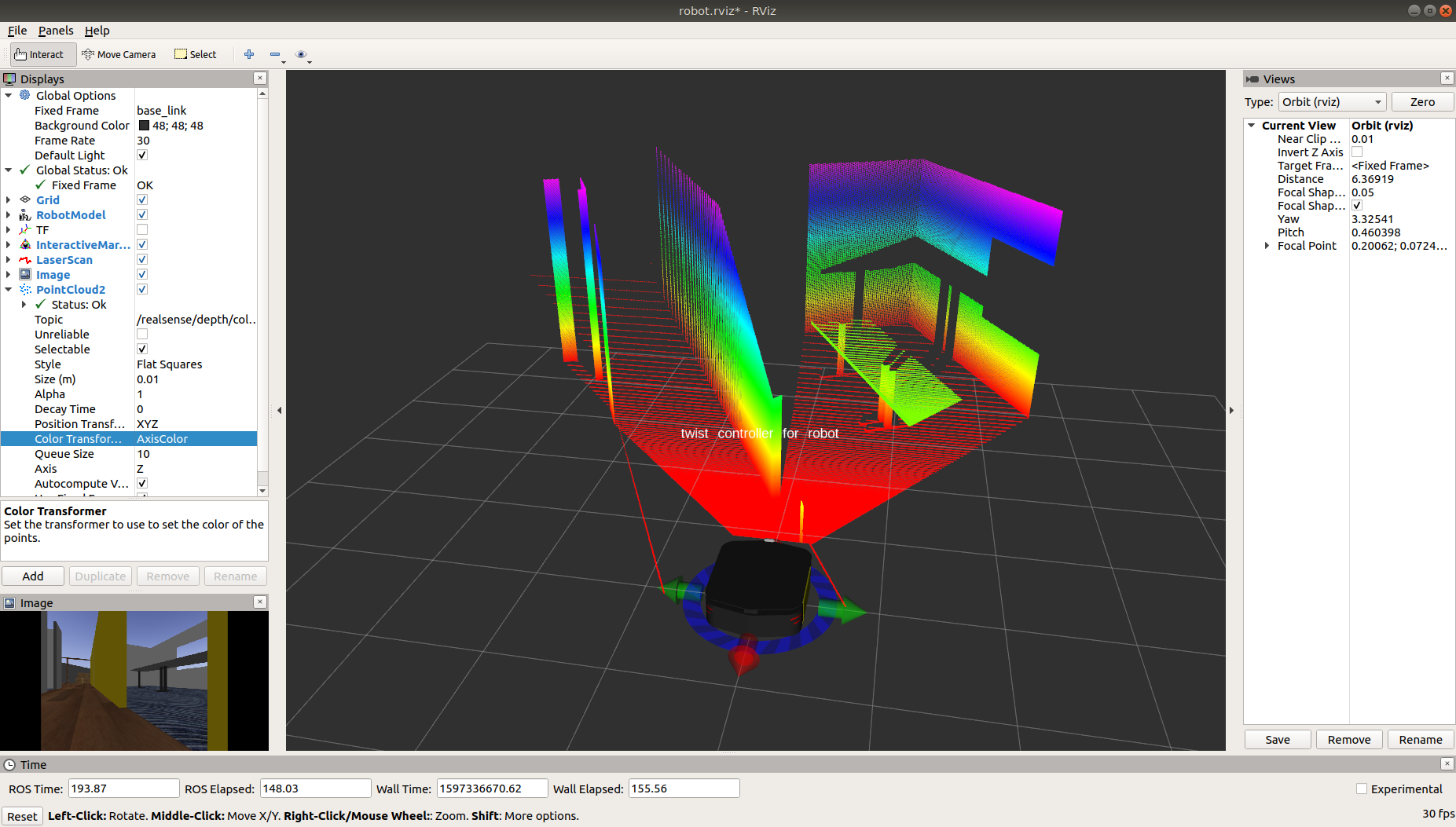
Task: Click the RobotModel display icon
Action: click(25, 215)
